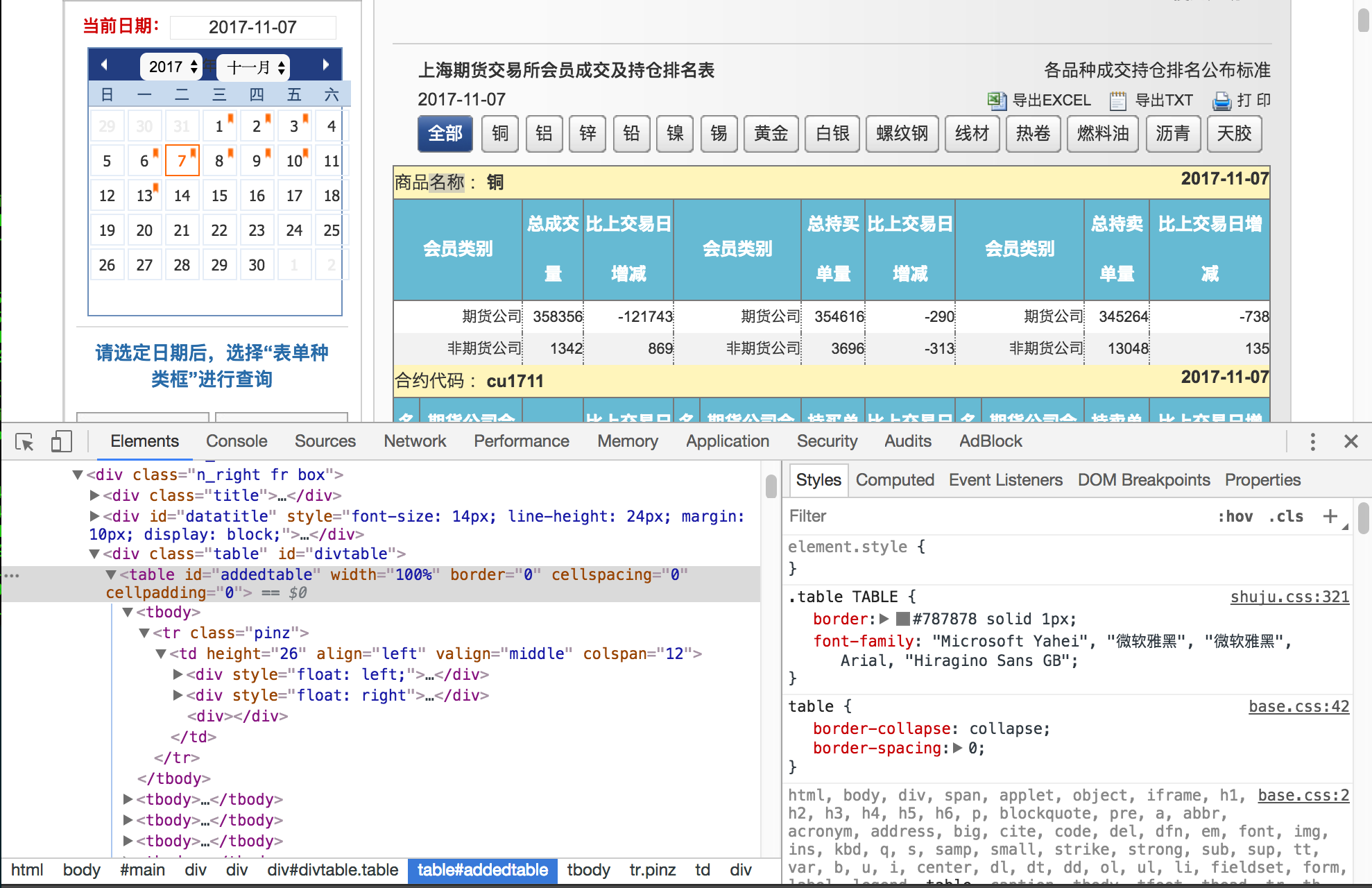Expand div style float: right node
The height and width of the screenshot is (888, 1372).
(x=178, y=696)
